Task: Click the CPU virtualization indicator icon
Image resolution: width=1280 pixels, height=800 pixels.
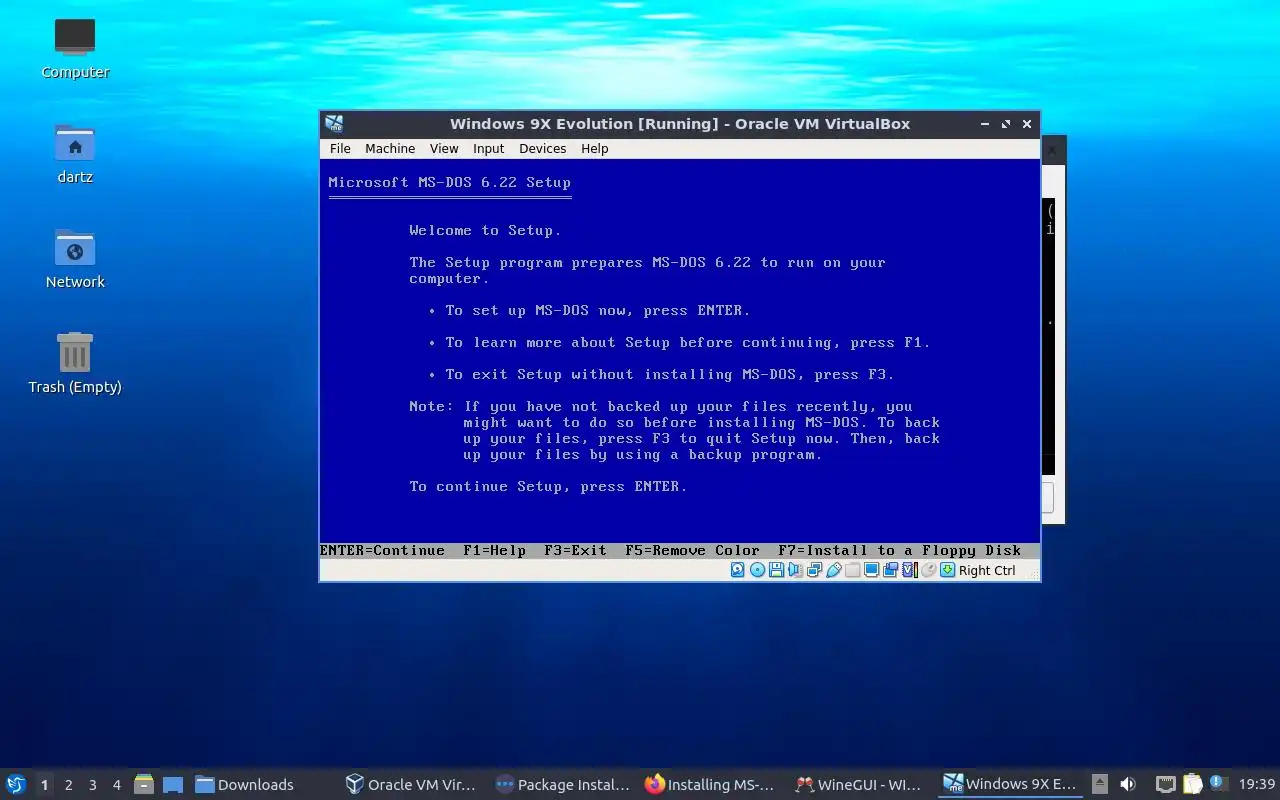Action: pyautogui.click(x=910, y=570)
